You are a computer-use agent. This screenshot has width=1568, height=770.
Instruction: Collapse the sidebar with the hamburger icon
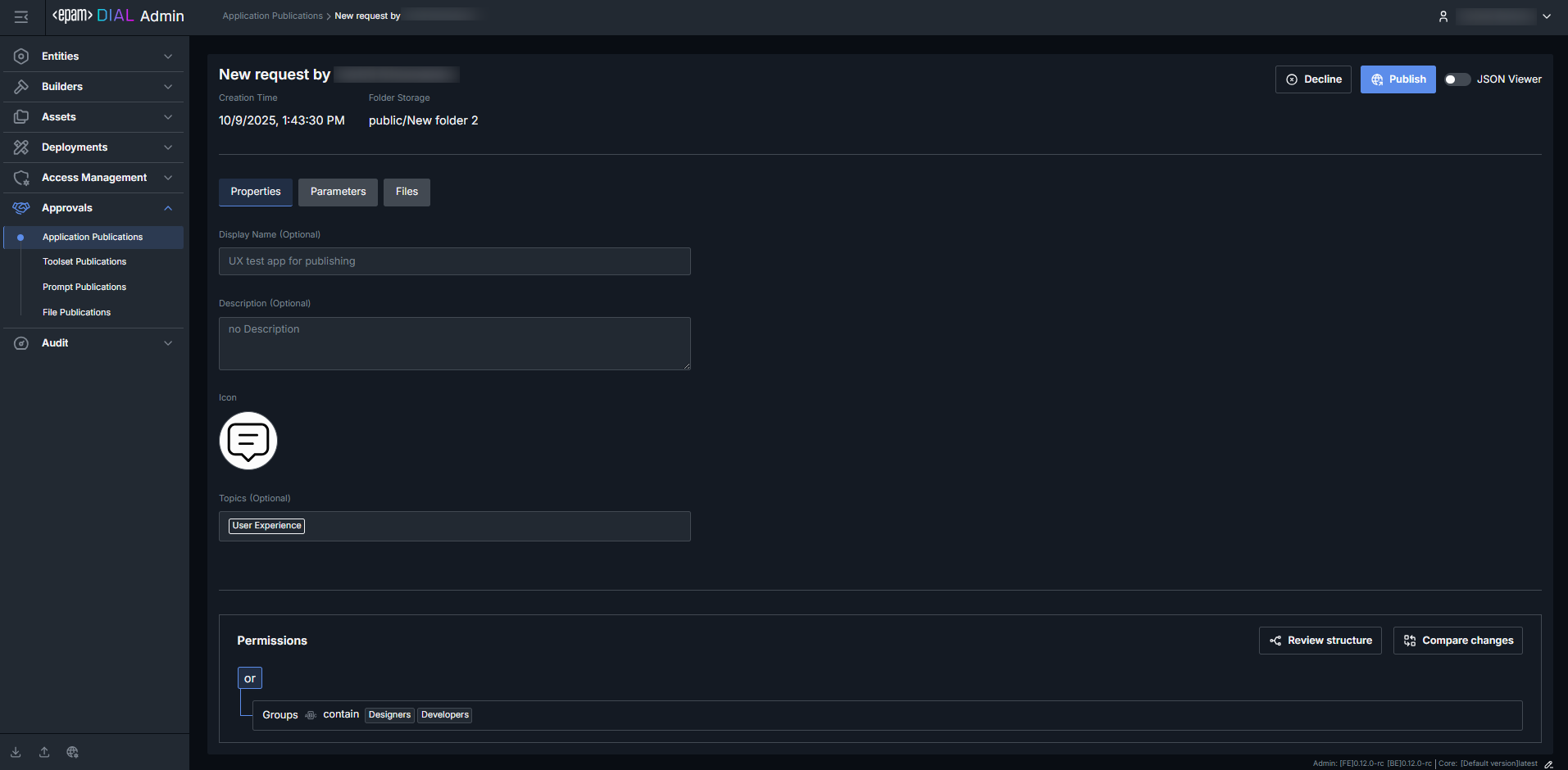(x=21, y=16)
